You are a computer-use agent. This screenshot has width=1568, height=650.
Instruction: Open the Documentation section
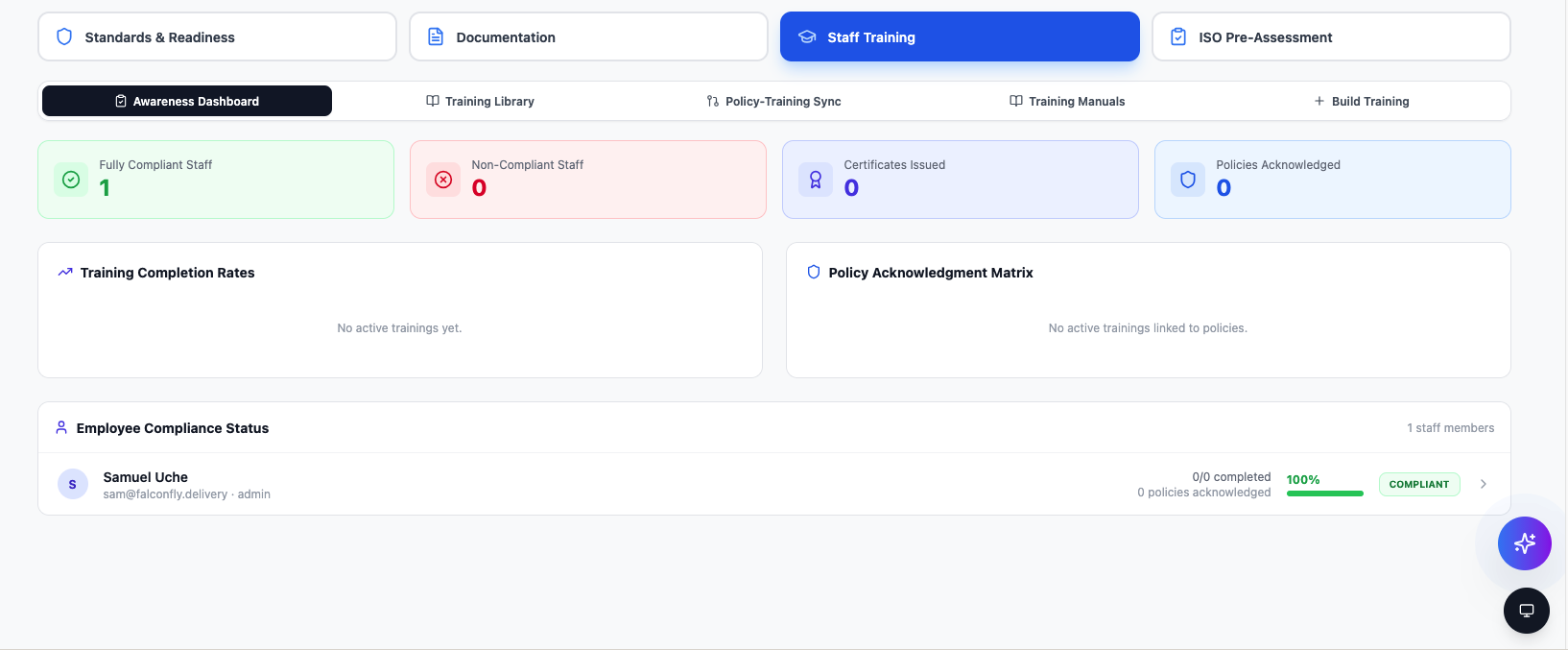(588, 36)
